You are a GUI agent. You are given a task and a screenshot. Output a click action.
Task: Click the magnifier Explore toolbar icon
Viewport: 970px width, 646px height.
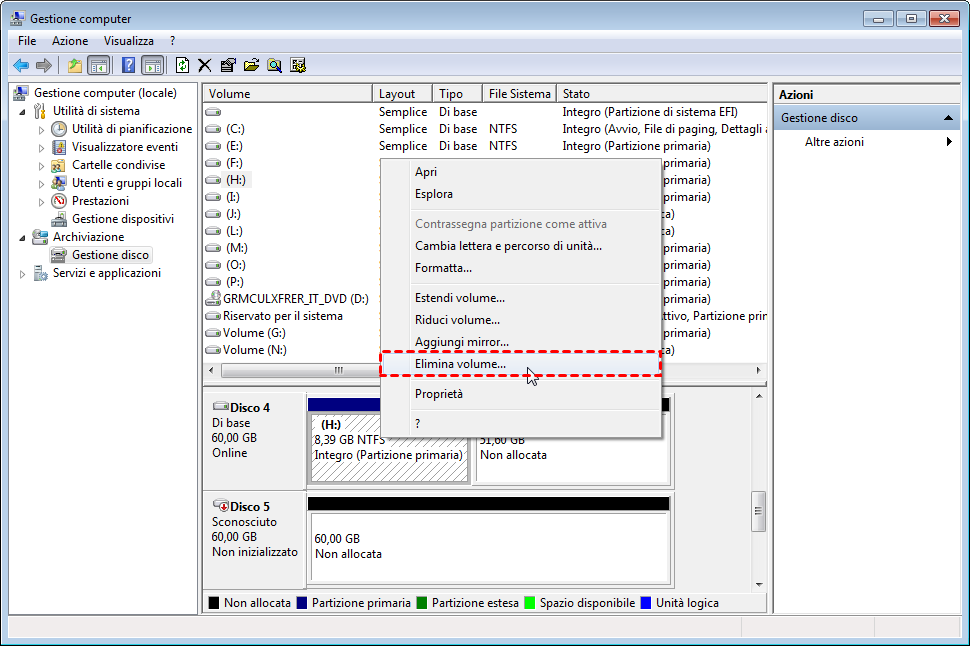coord(275,65)
